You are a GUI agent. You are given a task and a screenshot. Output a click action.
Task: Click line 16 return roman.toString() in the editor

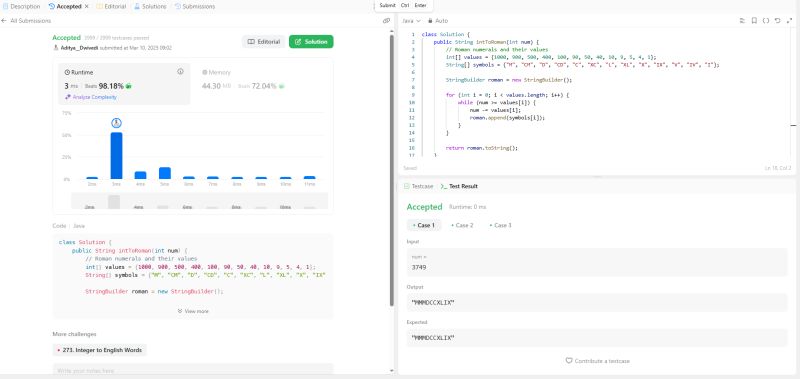(482, 148)
